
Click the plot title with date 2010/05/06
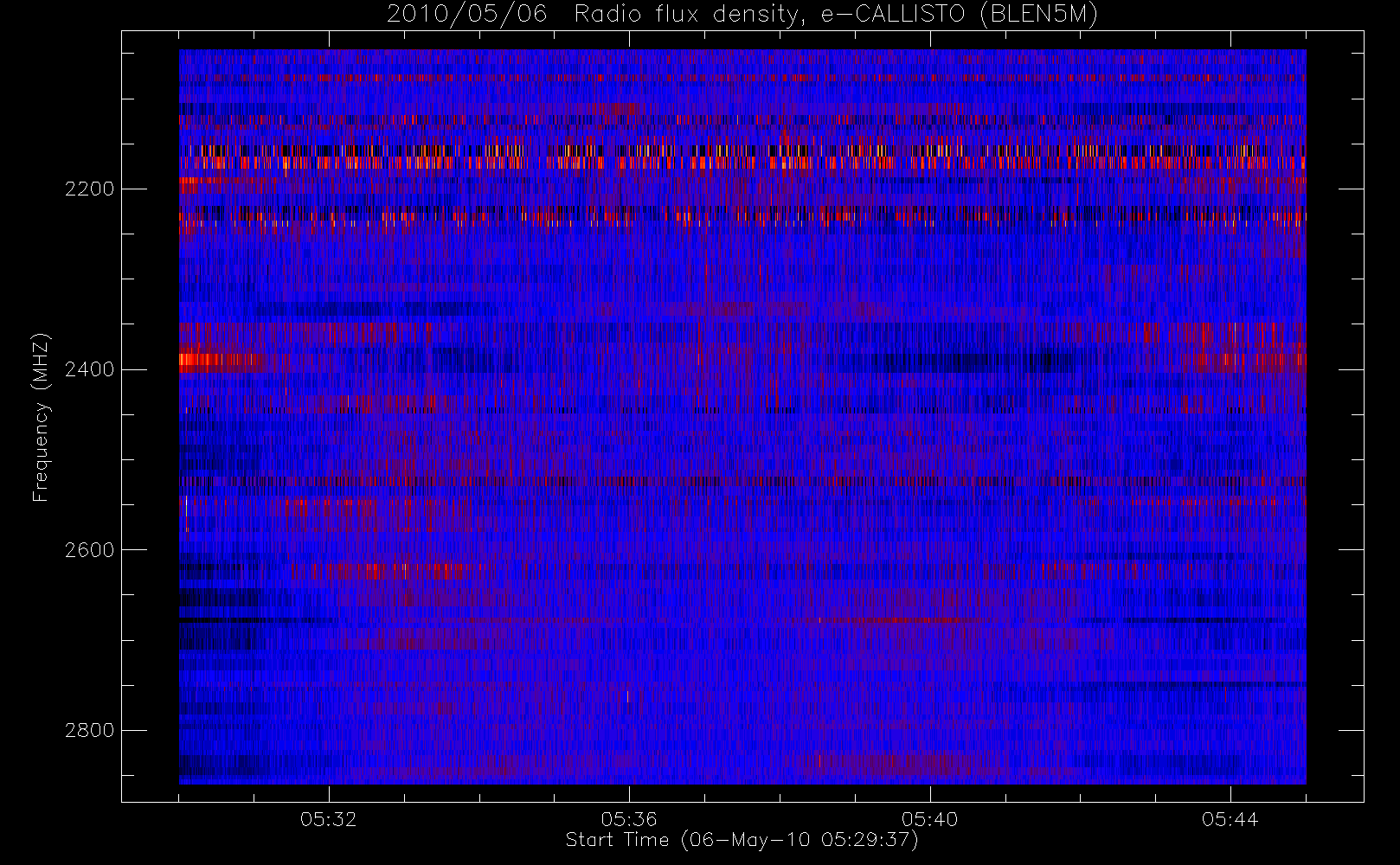tap(742, 15)
